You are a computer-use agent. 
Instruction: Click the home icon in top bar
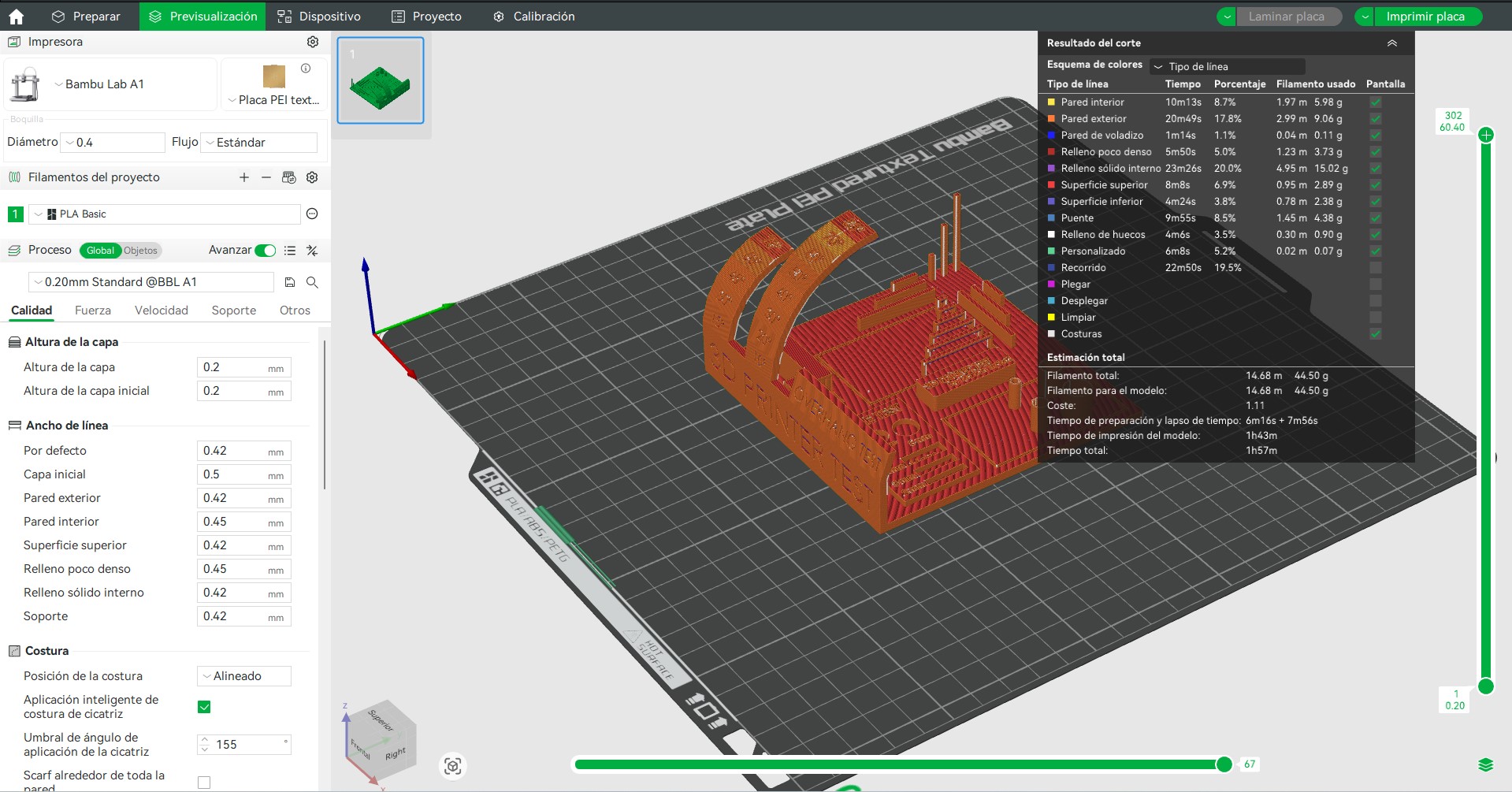(16, 17)
